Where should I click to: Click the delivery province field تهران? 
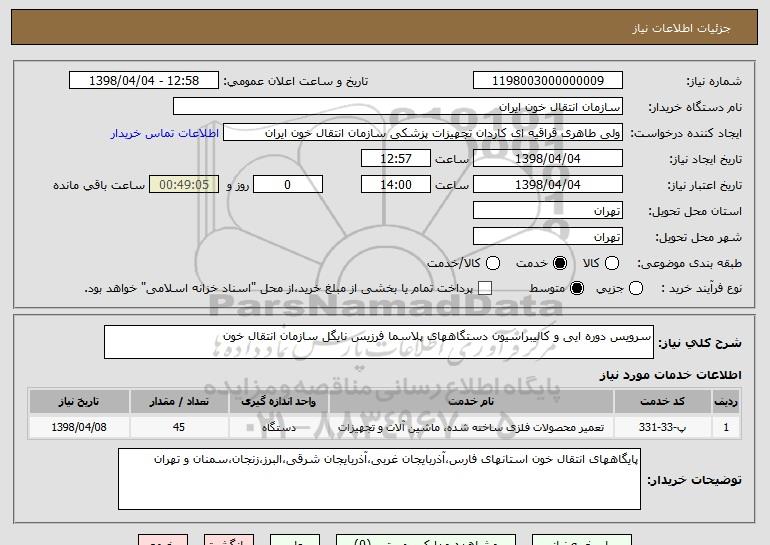click(548, 211)
